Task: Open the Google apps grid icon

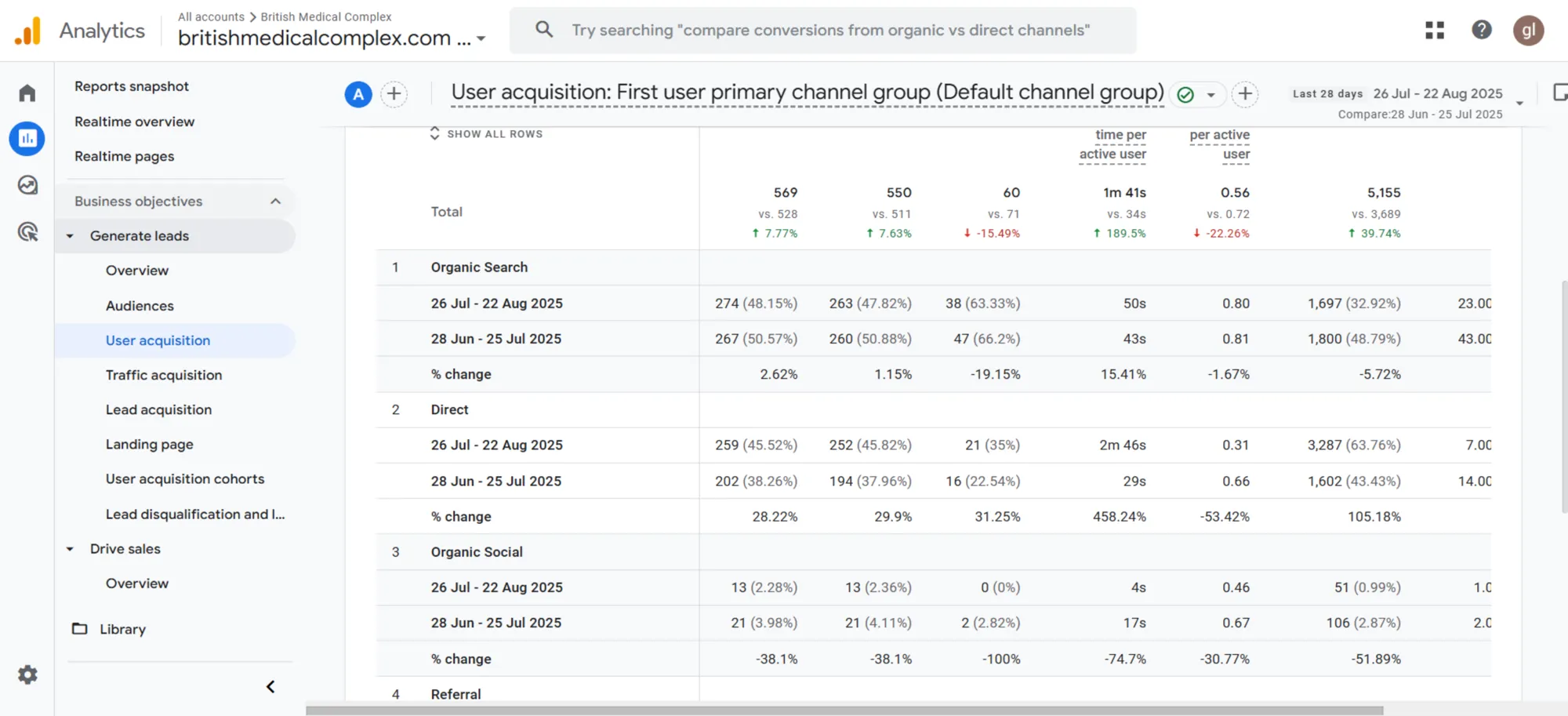Action: tap(1435, 31)
